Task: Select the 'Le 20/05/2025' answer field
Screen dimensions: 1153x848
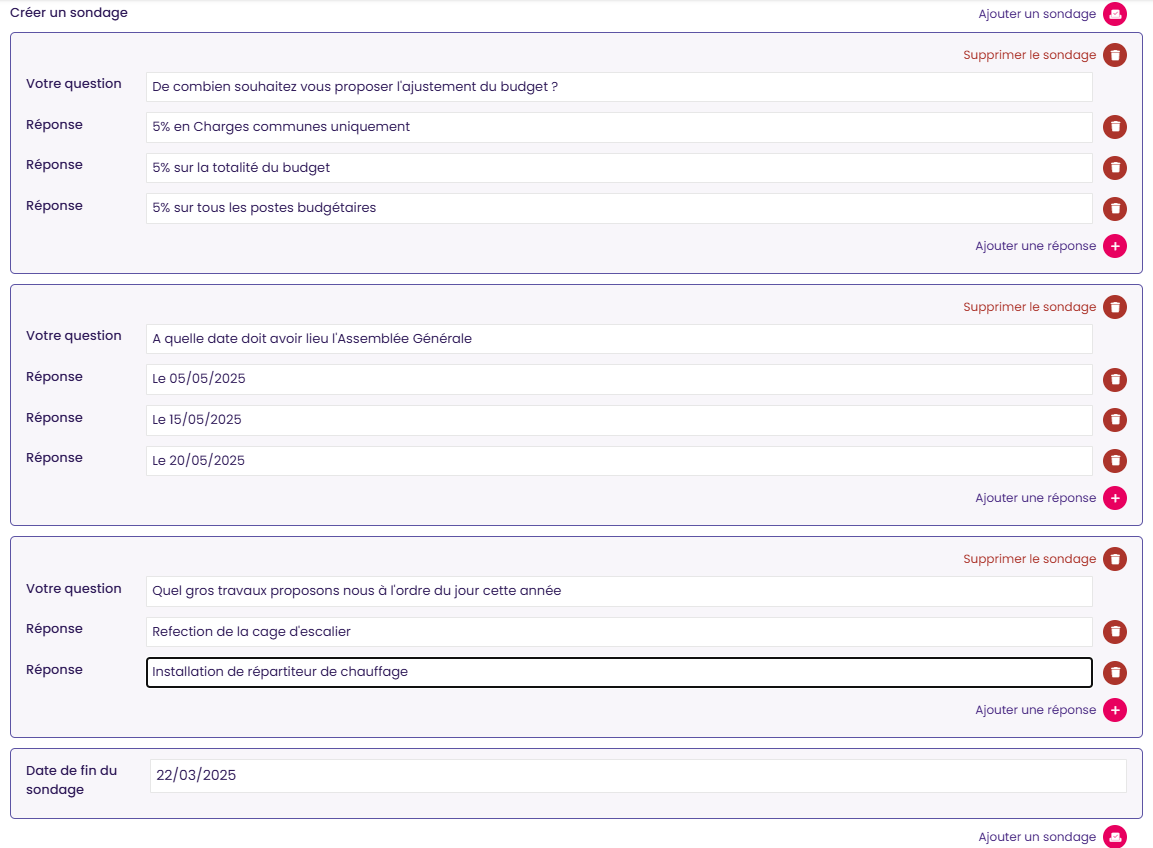Action: (619, 460)
